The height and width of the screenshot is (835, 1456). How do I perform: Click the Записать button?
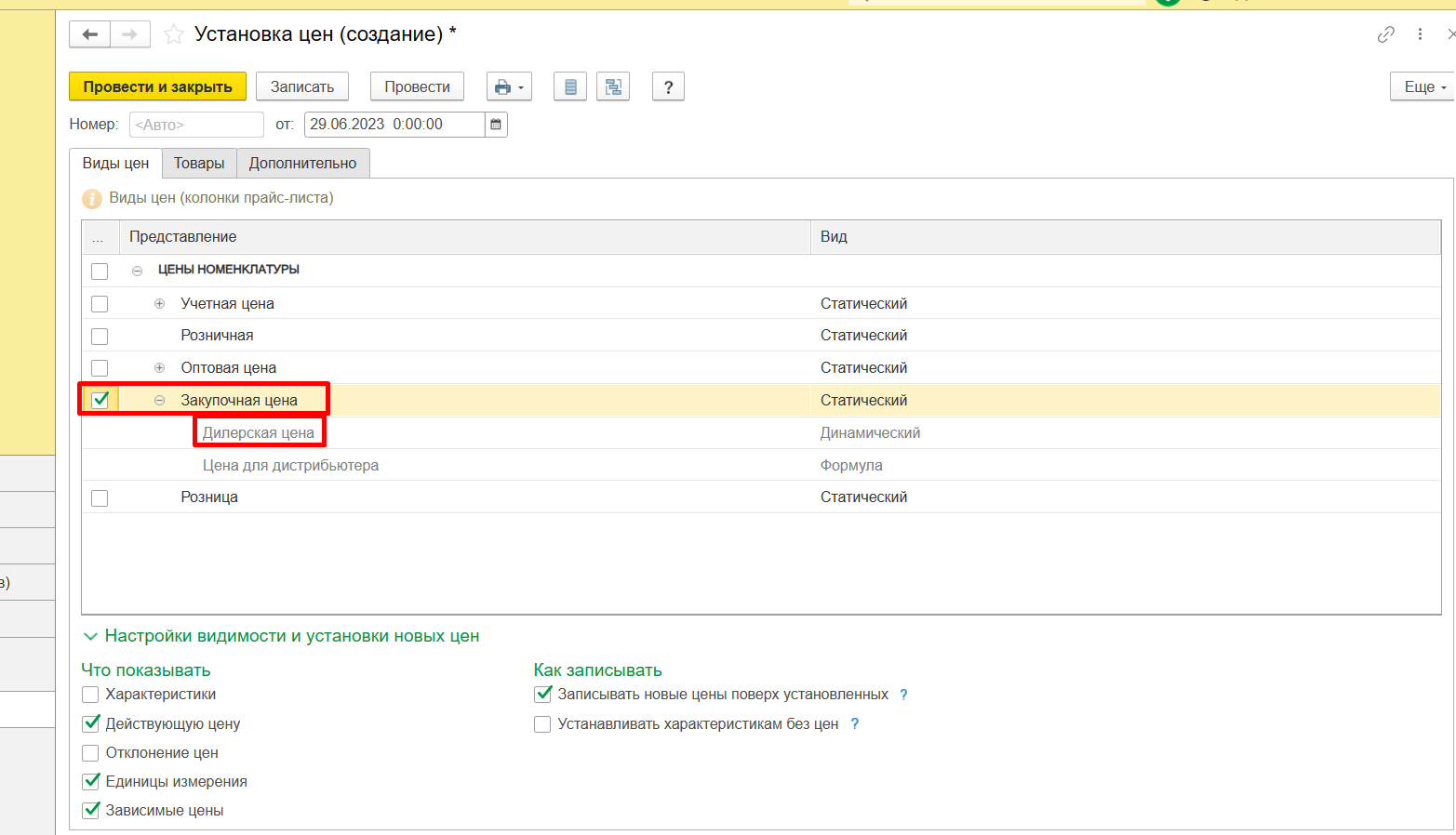click(301, 86)
